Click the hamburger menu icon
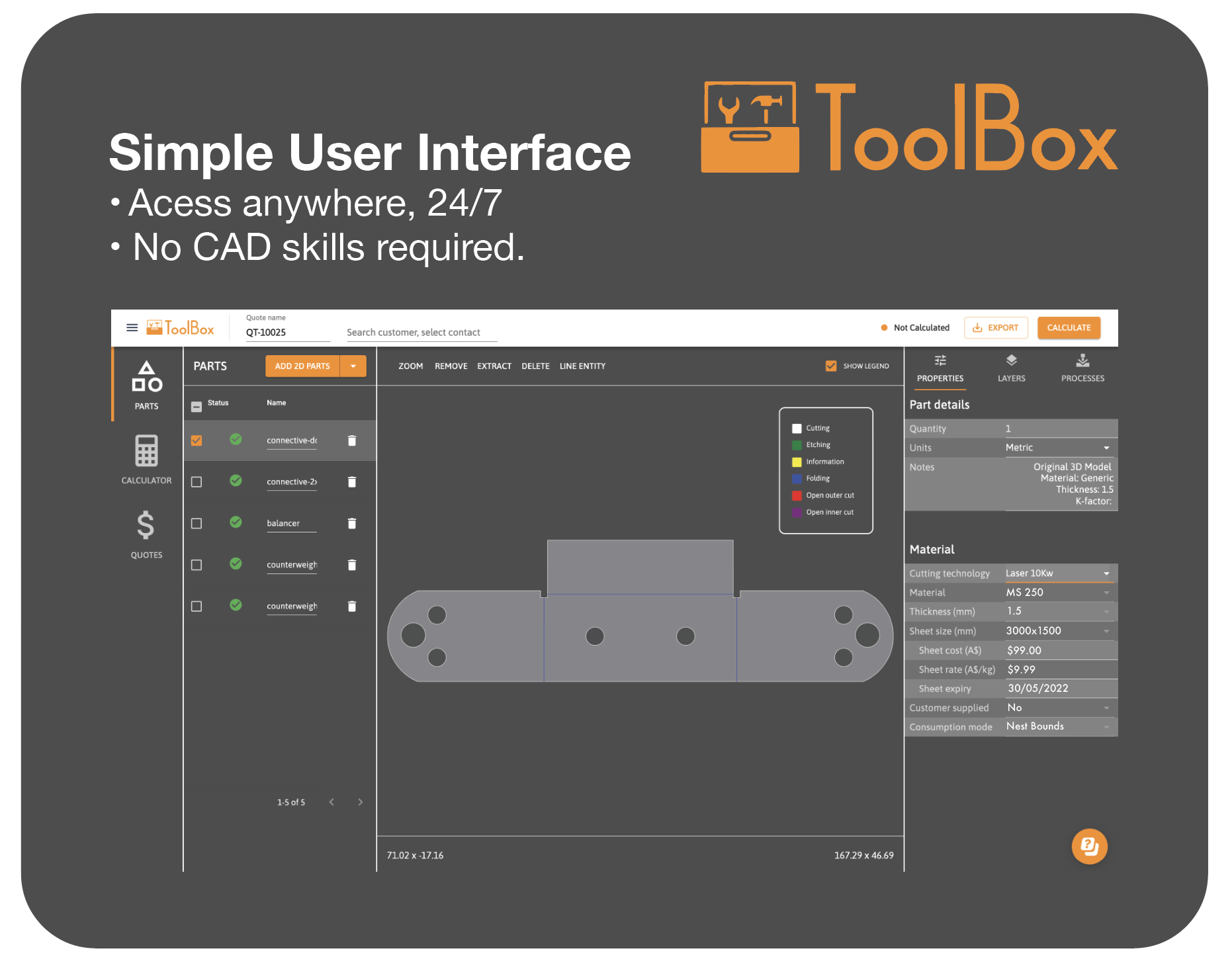Viewport: 1232px width, 967px height. [132, 327]
